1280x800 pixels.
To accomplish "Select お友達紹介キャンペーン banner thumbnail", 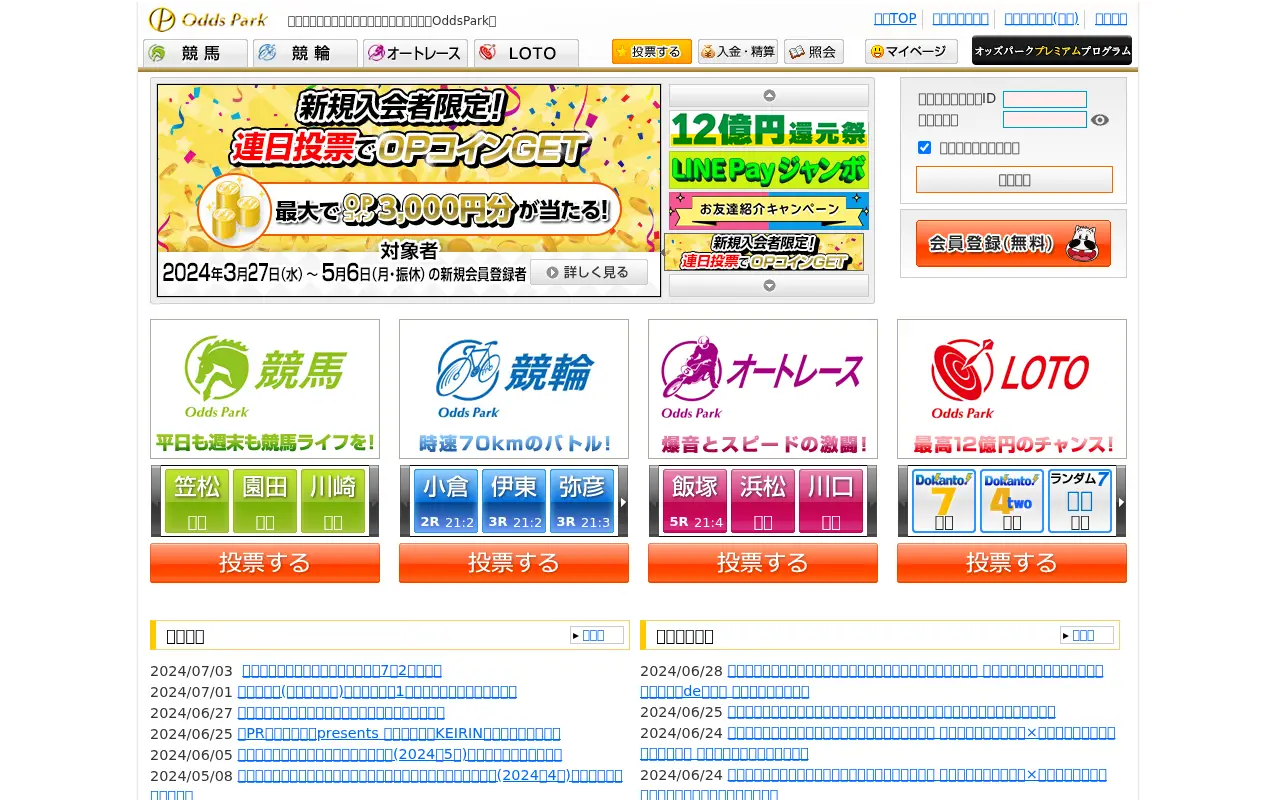I will pyautogui.click(x=769, y=211).
